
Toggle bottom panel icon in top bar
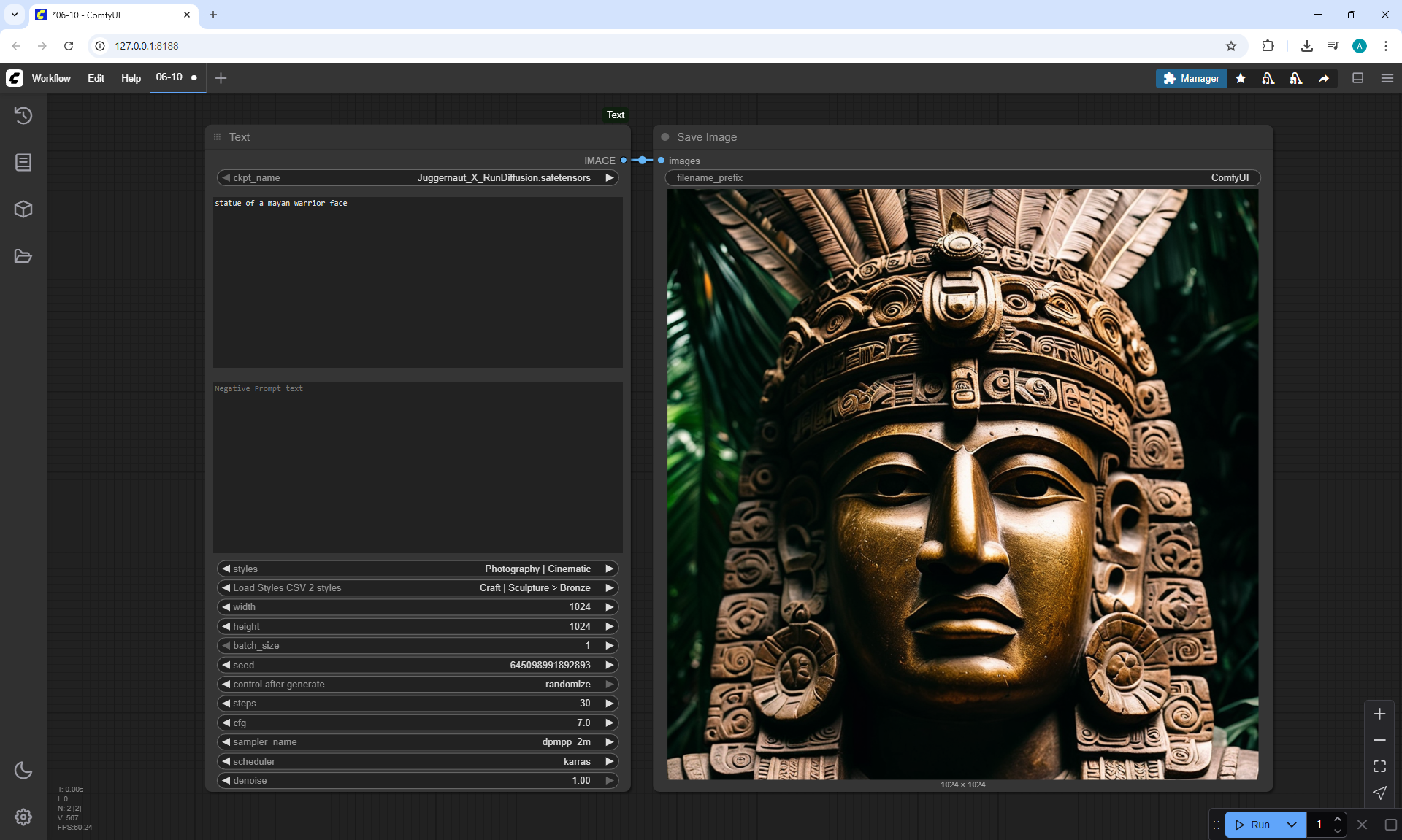tap(1357, 78)
